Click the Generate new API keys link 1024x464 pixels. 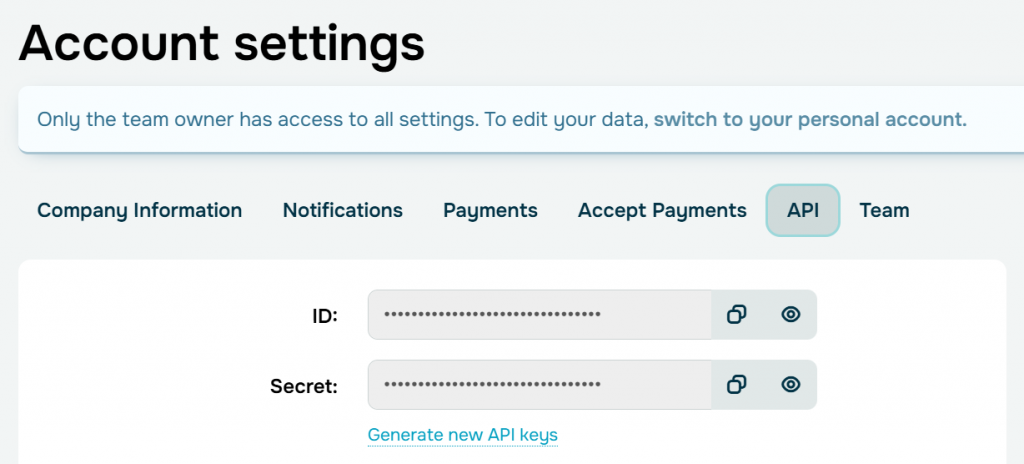pyautogui.click(x=462, y=435)
